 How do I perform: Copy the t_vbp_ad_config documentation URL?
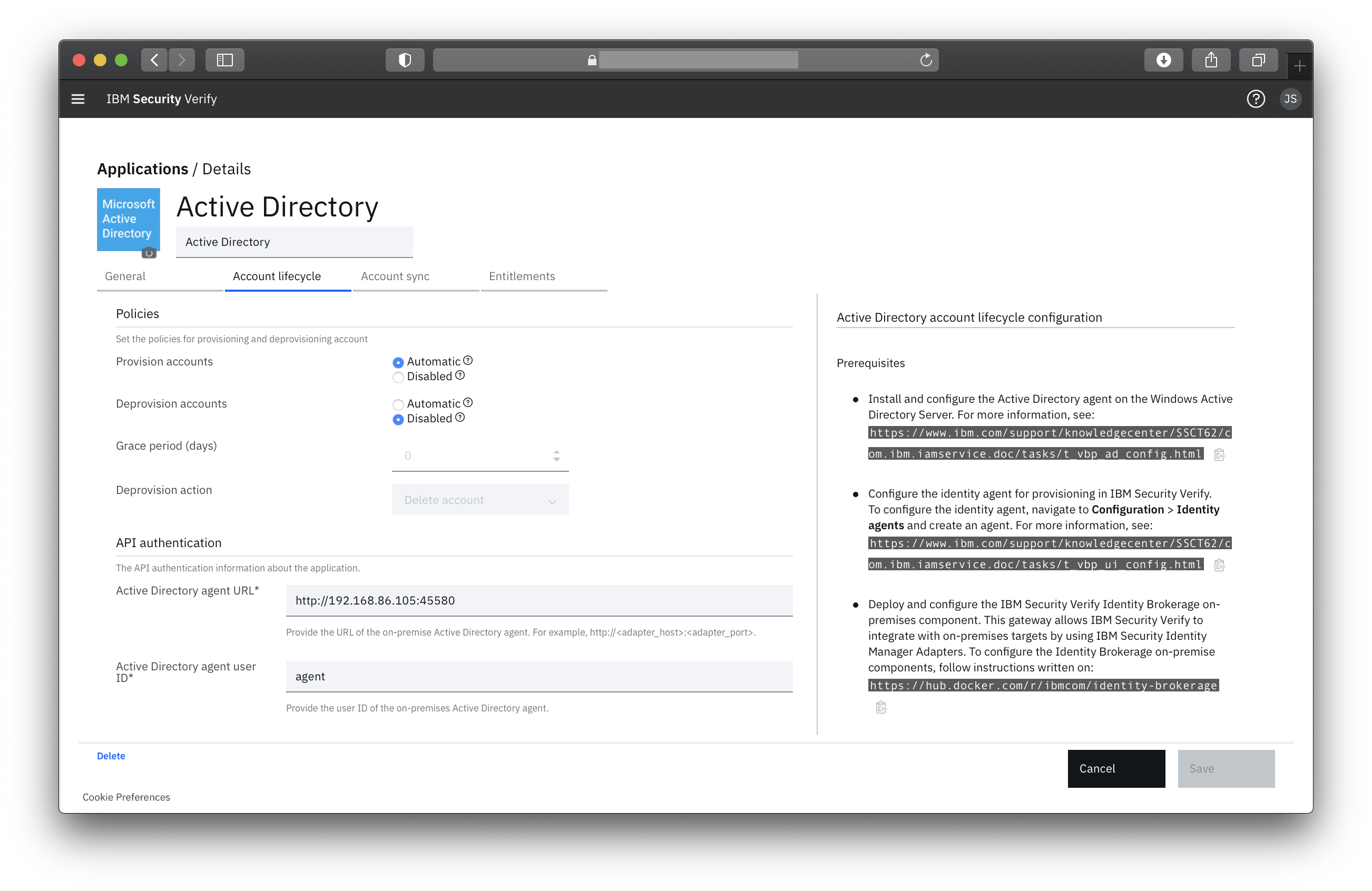(x=1219, y=455)
